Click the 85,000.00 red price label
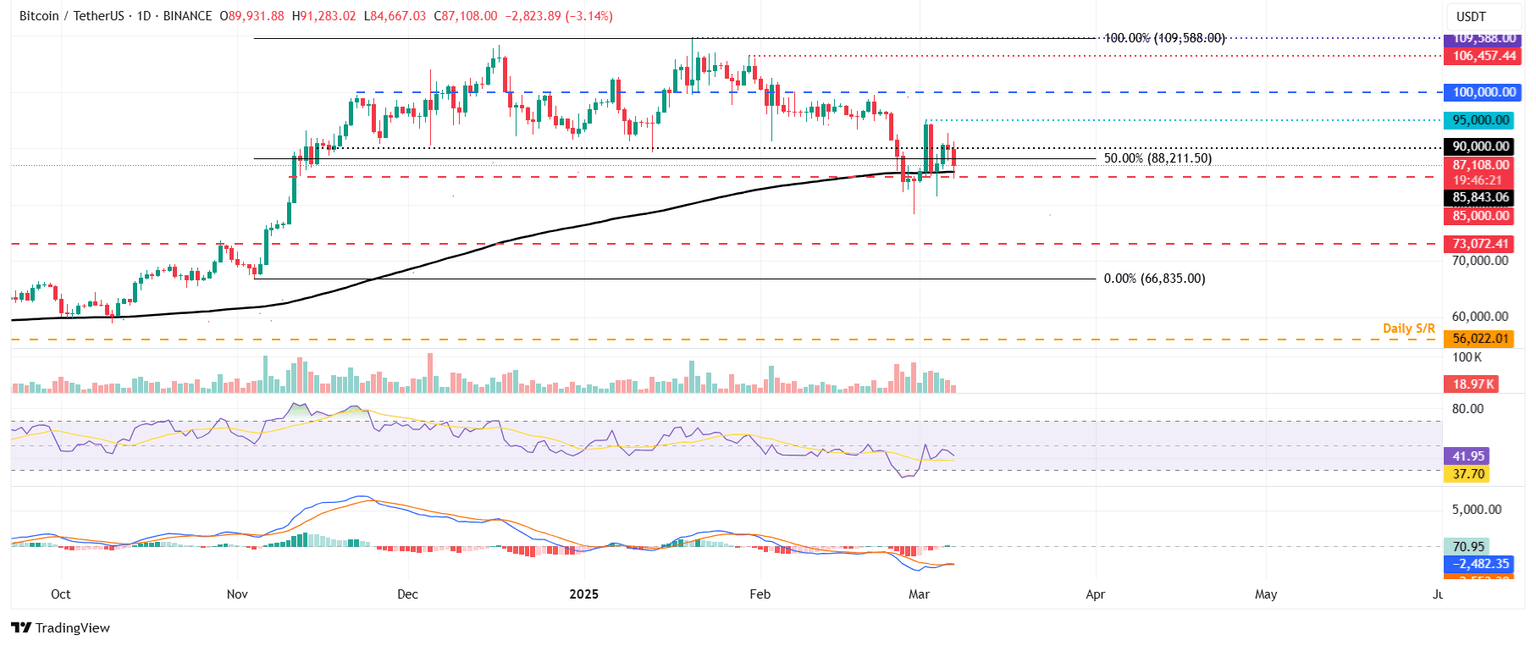1536x646 pixels. coord(1478,215)
